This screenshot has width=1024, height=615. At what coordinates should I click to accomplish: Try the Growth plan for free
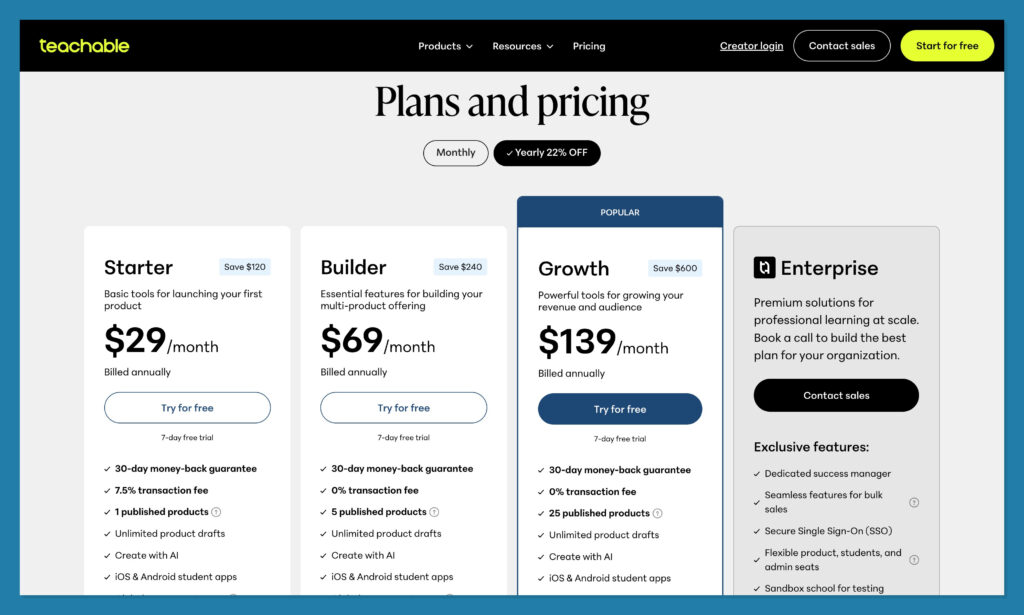(620, 409)
